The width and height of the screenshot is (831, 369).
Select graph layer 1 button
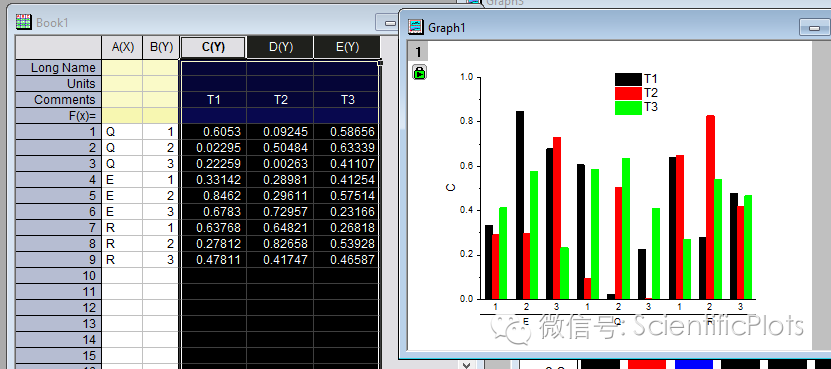pyautogui.click(x=418, y=52)
